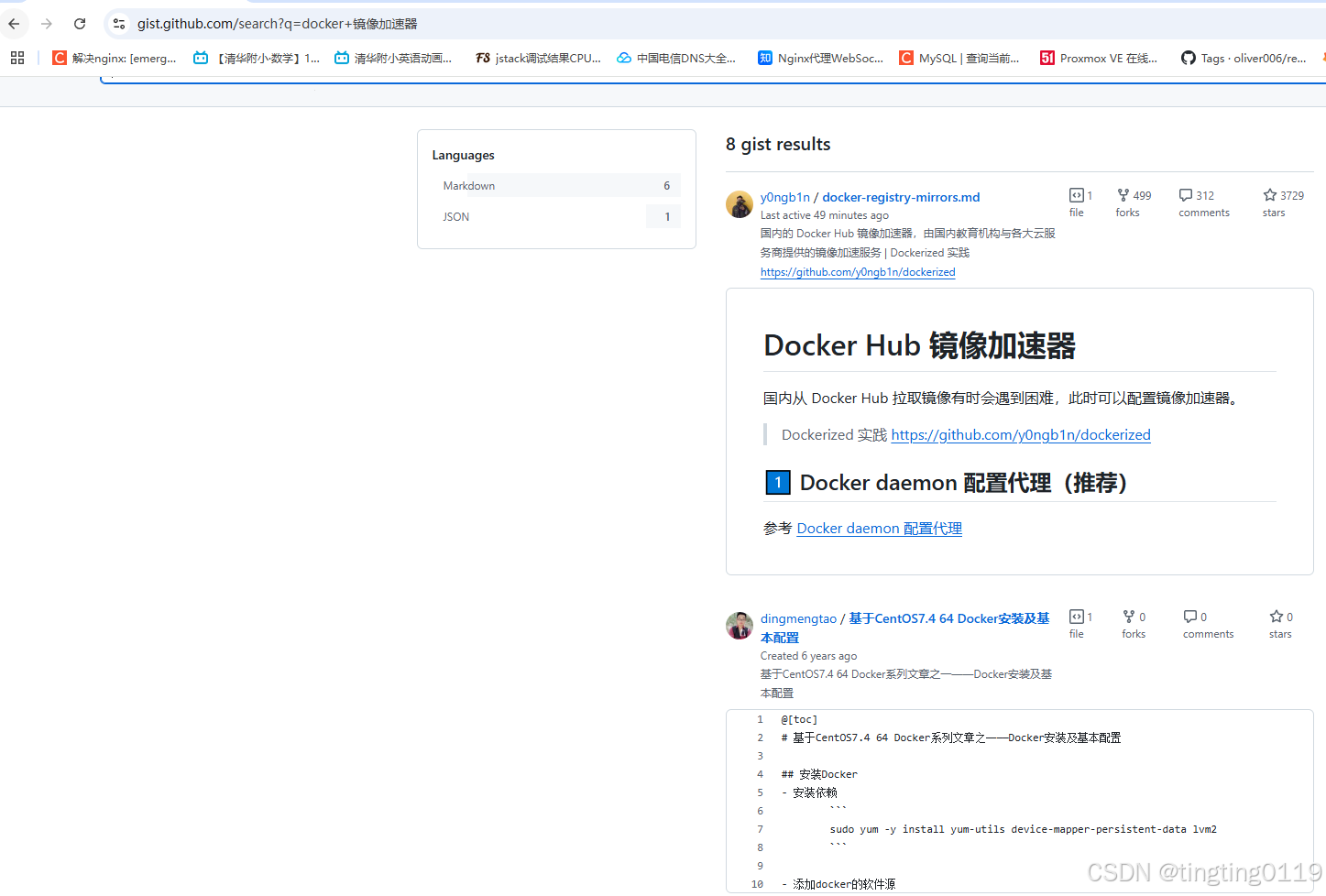Click code line with sudo yum install
This screenshot has width=1326, height=896.
pos(1024,829)
